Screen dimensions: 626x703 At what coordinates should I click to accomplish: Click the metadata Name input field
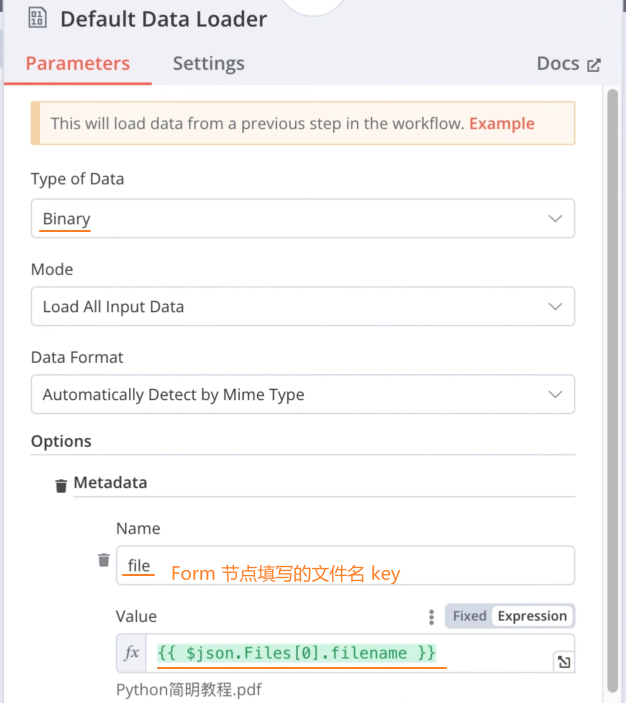tap(345, 566)
